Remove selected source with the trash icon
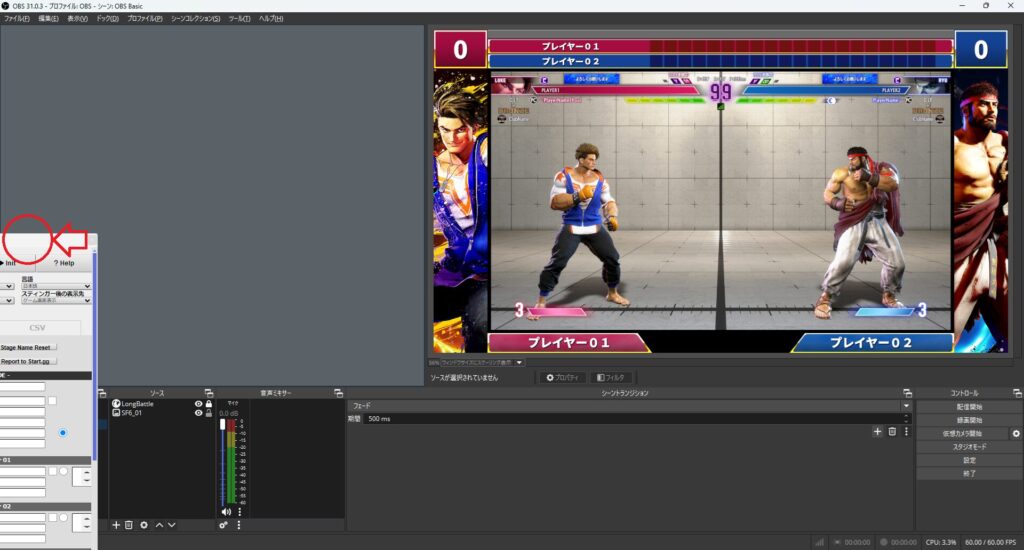 129,525
